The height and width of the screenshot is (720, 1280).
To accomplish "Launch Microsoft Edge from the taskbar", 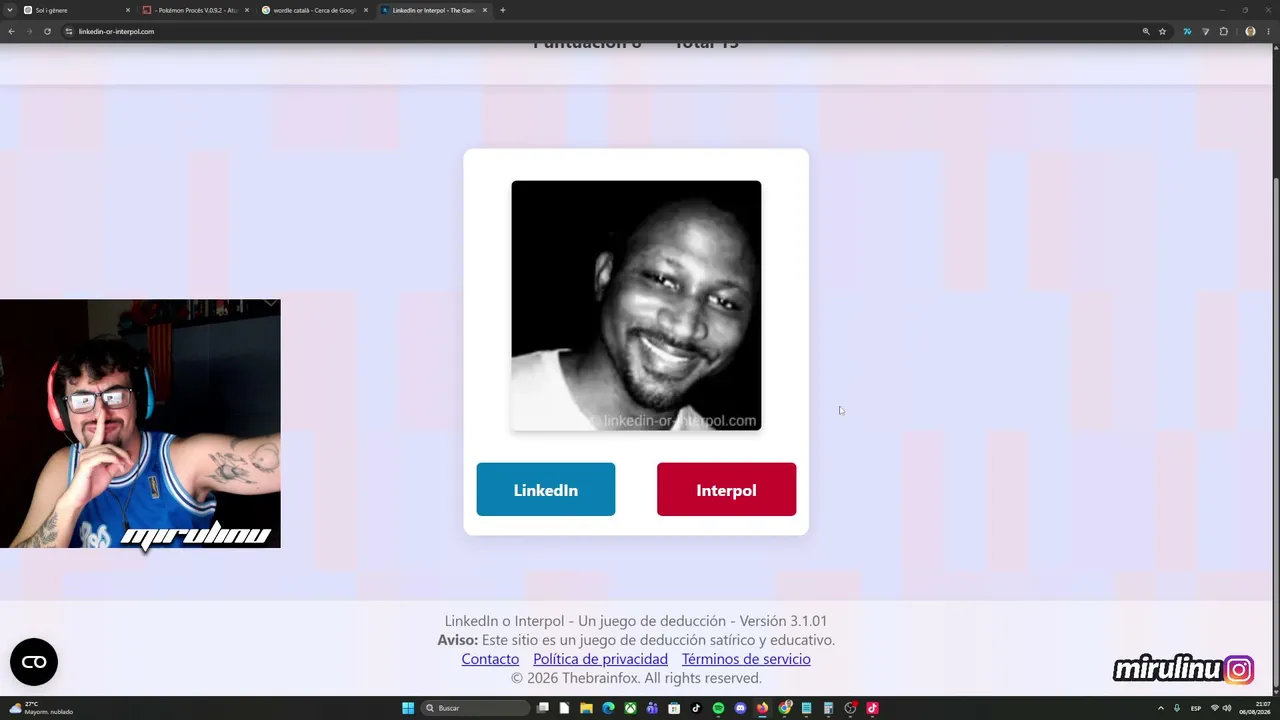I will pyautogui.click(x=608, y=708).
